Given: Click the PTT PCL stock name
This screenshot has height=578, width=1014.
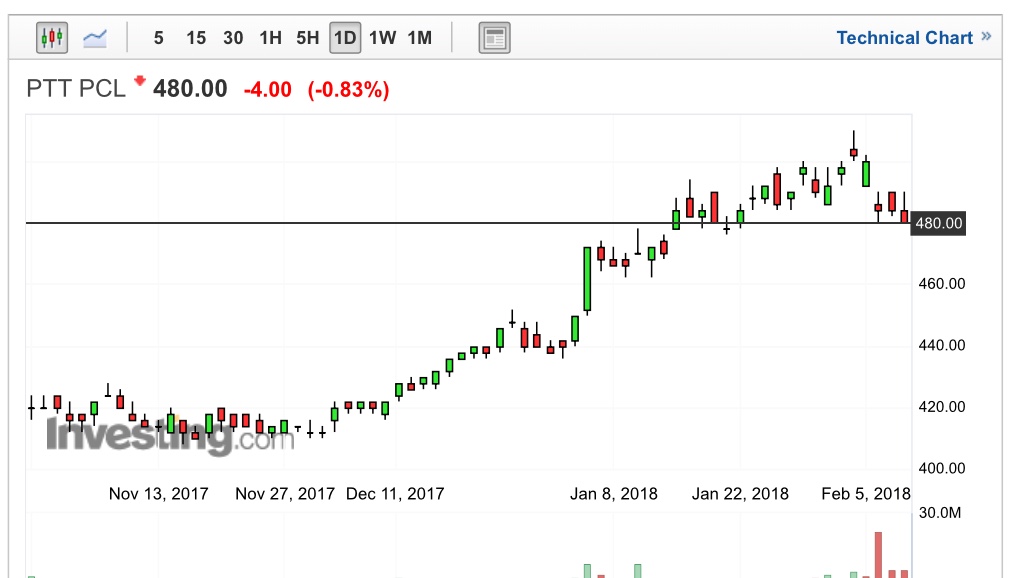Looking at the screenshot, I should point(76,89).
